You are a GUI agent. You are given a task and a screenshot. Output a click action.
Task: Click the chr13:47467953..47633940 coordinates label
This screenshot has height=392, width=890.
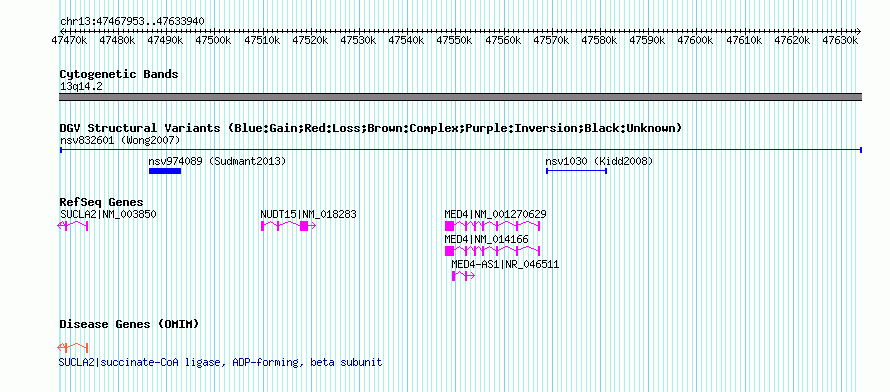pos(132,21)
